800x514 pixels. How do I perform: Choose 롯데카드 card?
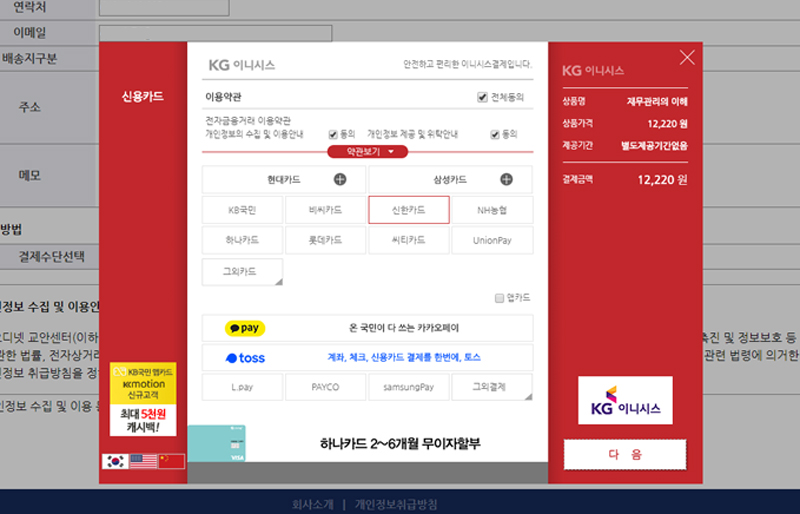click(x=326, y=240)
